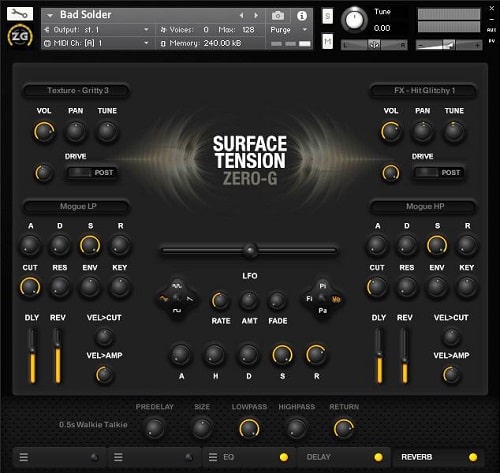
Task: Solo the instrument with the S button
Action: pyautogui.click(x=328, y=16)
